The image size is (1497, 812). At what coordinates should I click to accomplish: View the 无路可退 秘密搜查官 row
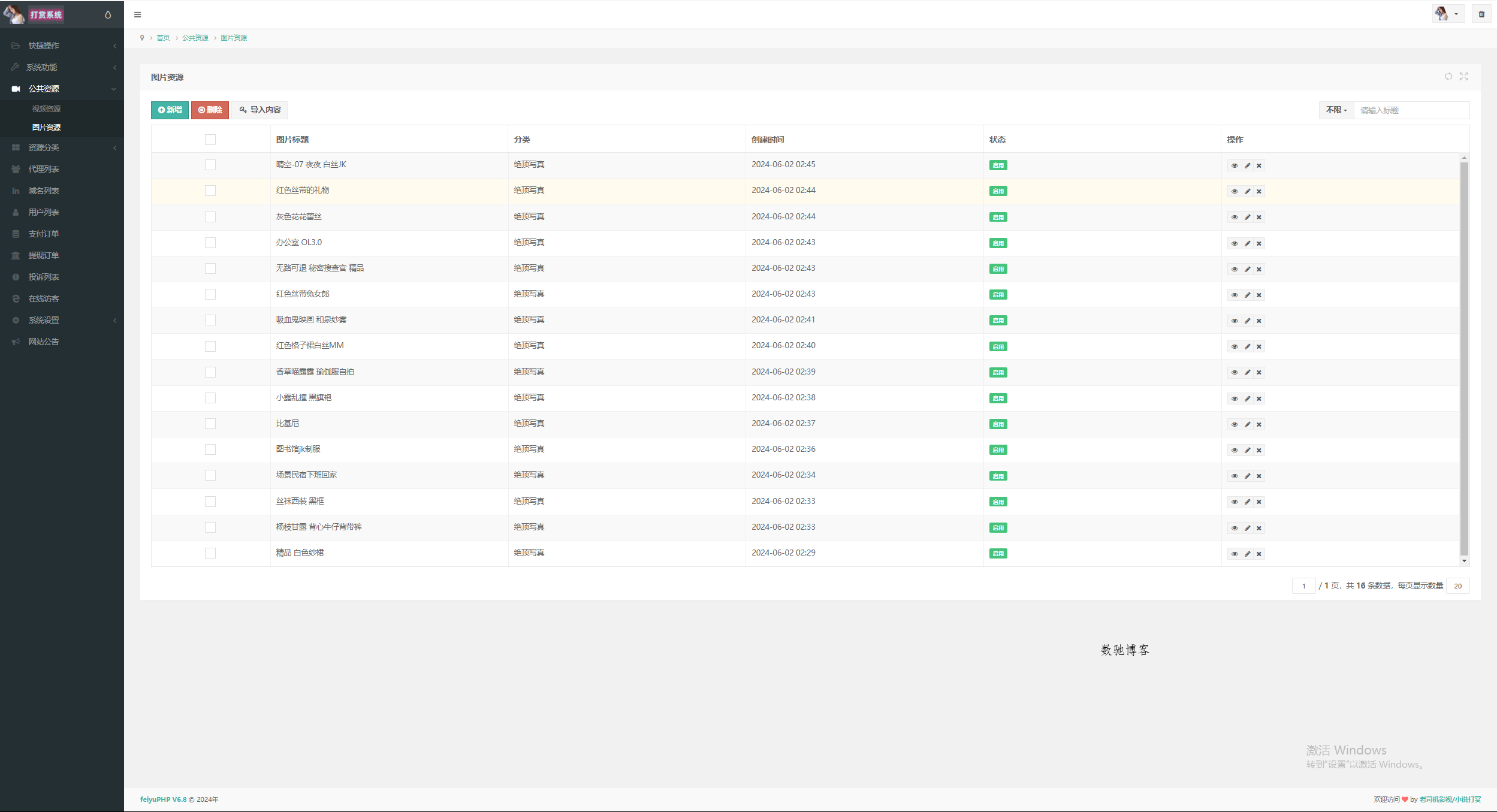coord(1234,269)
